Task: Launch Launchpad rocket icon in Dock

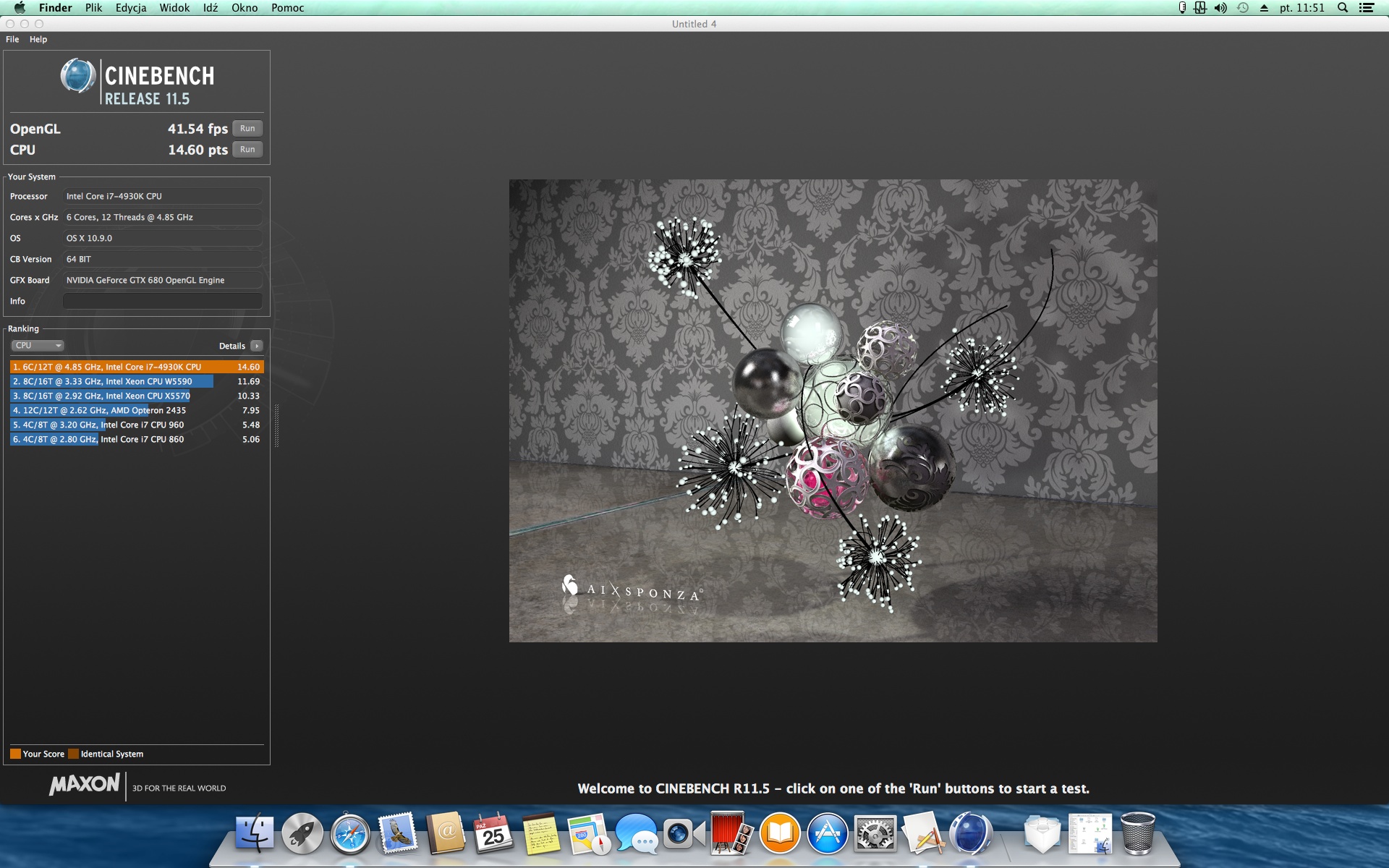Action: [302, 833]
